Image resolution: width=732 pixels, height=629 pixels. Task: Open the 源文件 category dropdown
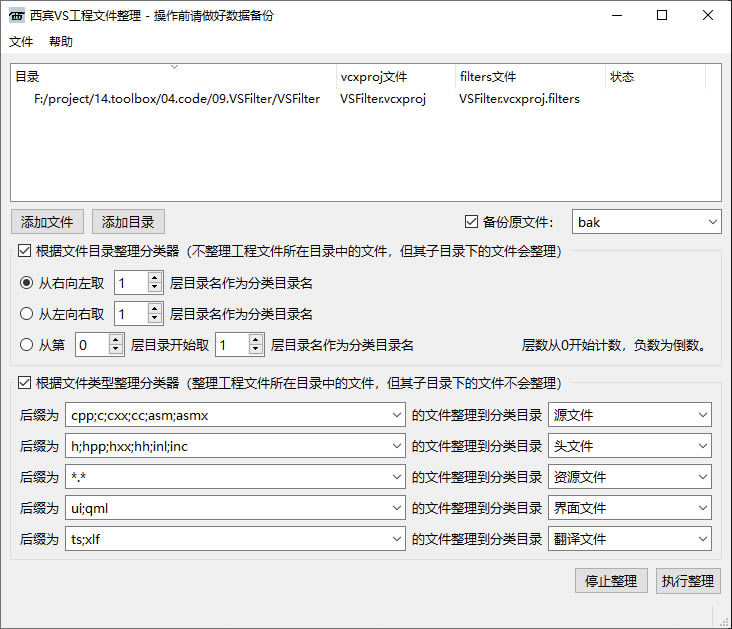tap(702, 414)
